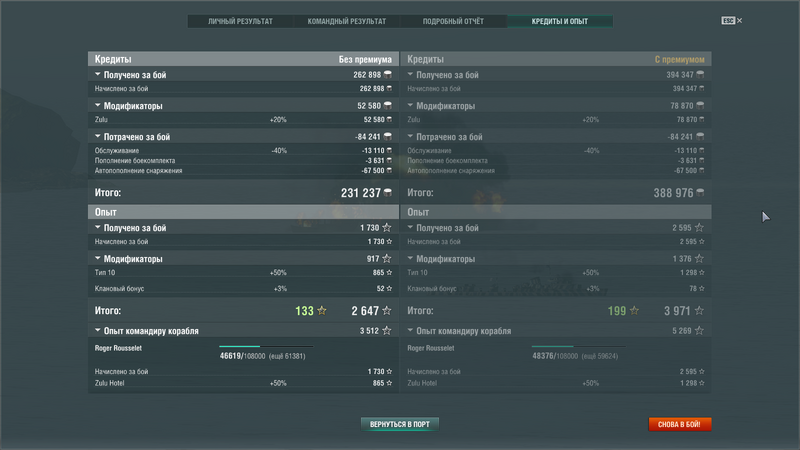Click star icon beside premium commander experience 5 269
800x450 pixels.
(x=699, y=331)
